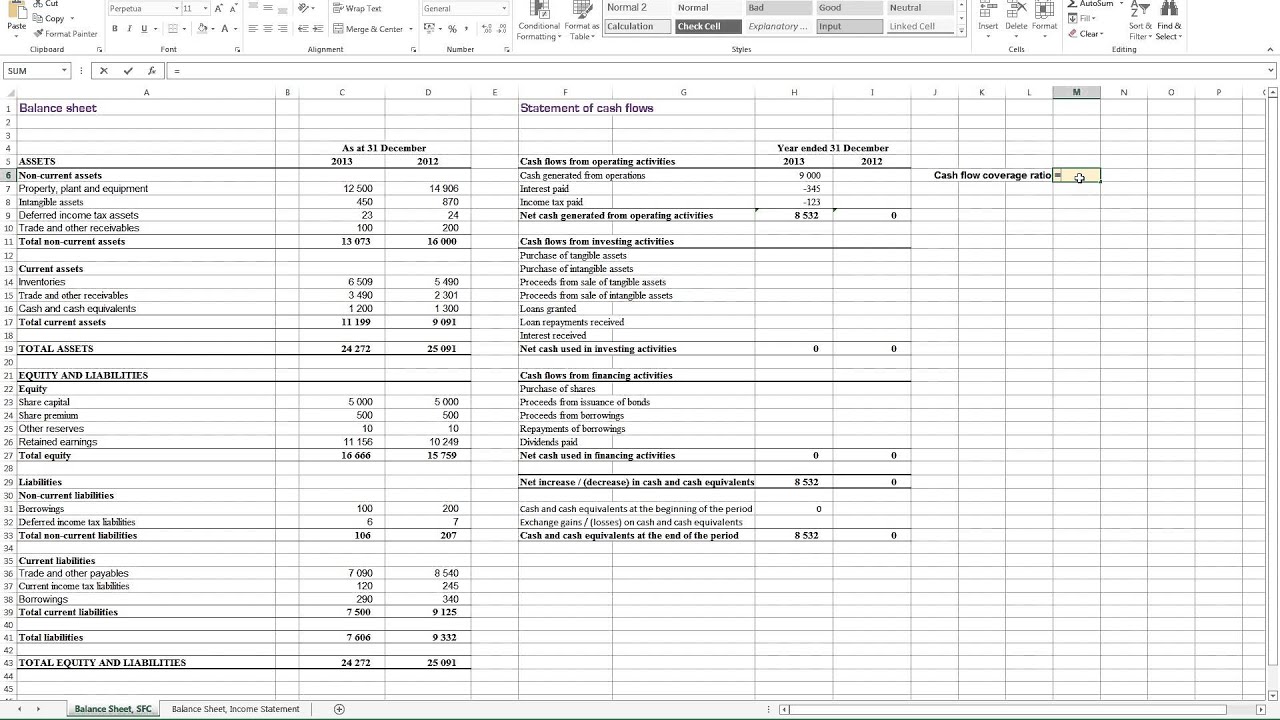Toggle Wrap Text

[357, 8]
